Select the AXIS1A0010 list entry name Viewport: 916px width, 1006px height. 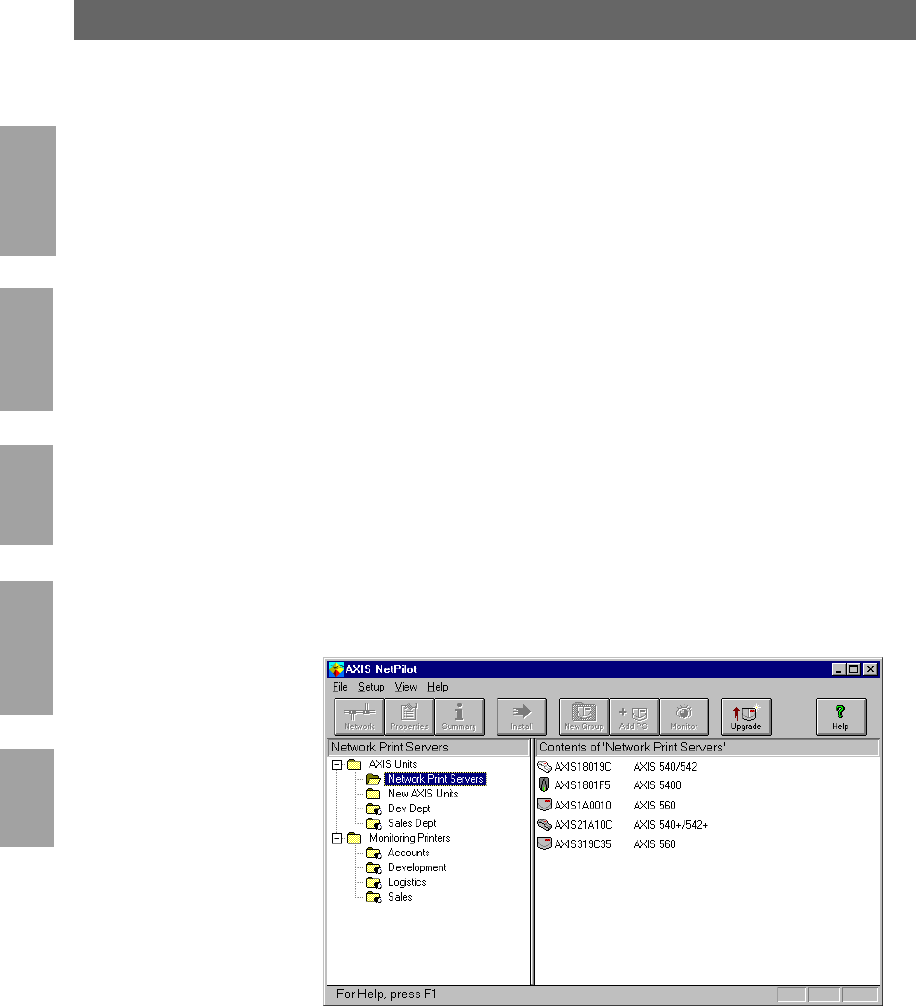pyautogui.click(x=582, y=805)
